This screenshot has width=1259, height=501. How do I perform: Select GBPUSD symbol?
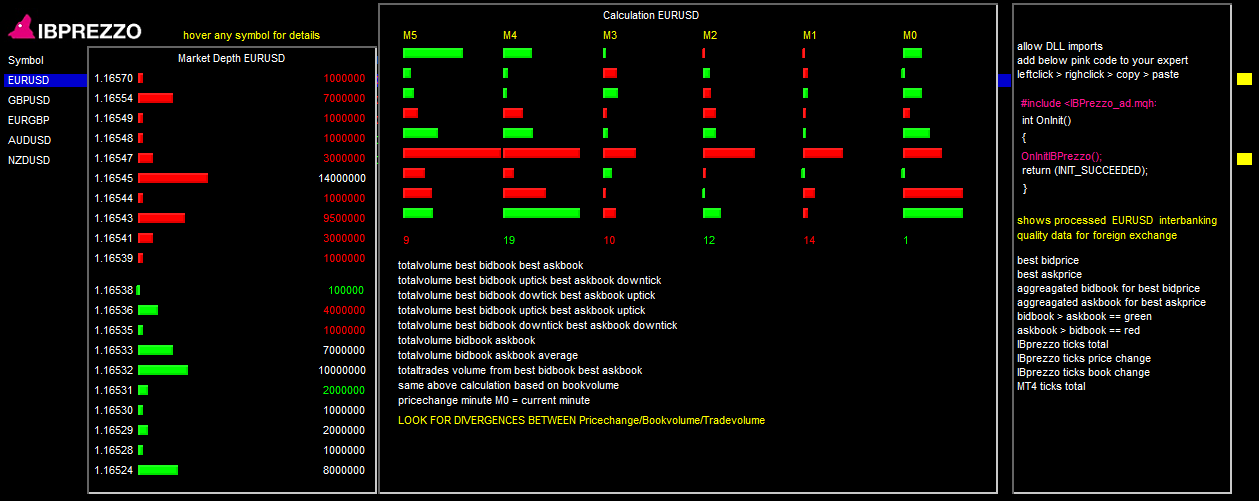click(29, 100)
